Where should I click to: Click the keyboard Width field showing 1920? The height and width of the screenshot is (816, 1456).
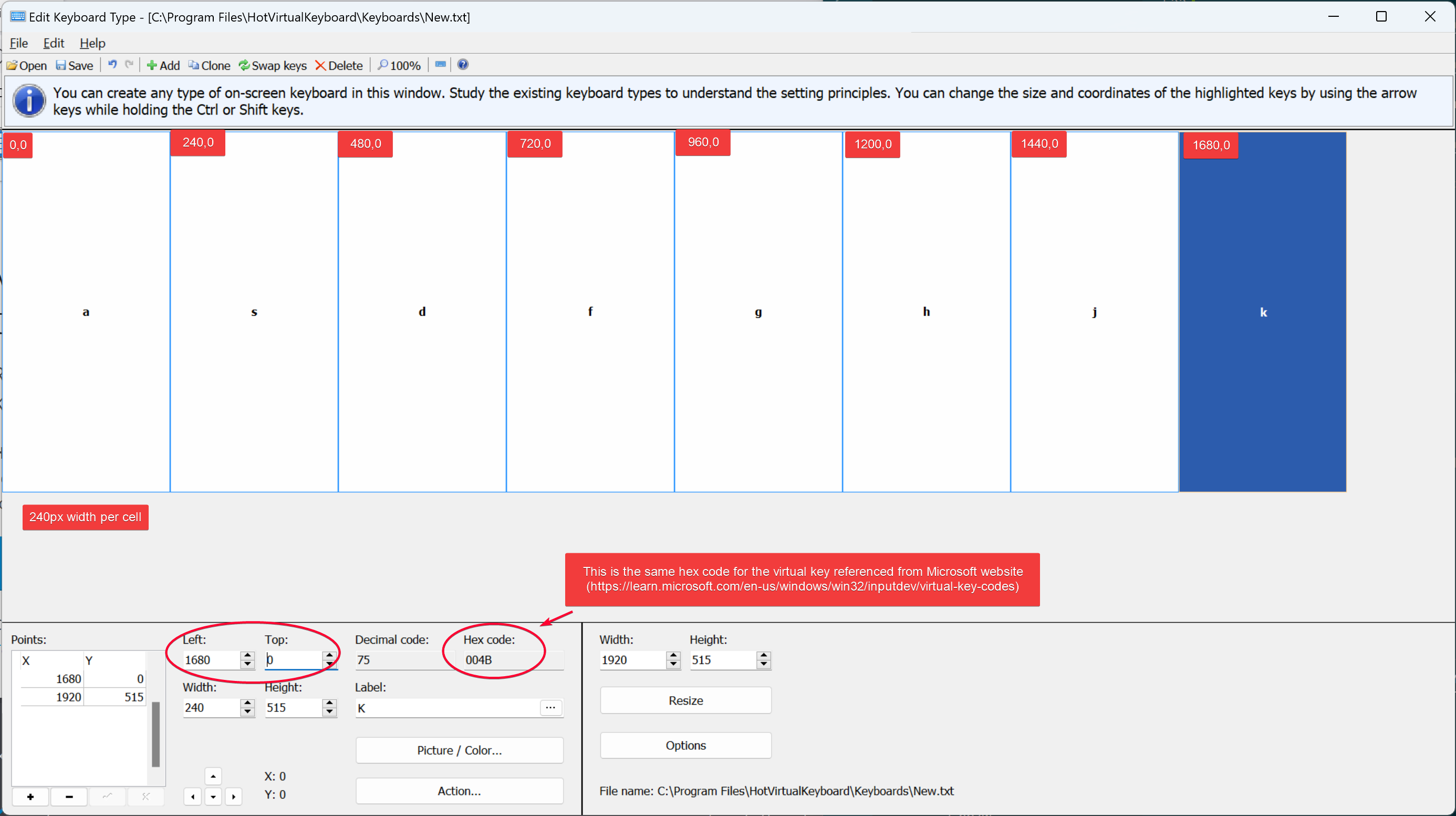(x=632, y=660)
